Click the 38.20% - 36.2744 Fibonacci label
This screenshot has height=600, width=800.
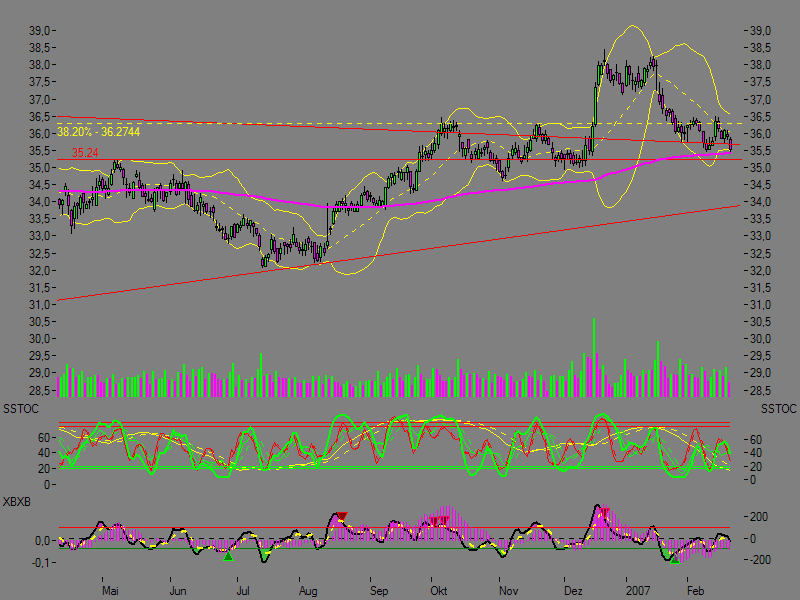[98, 132]
